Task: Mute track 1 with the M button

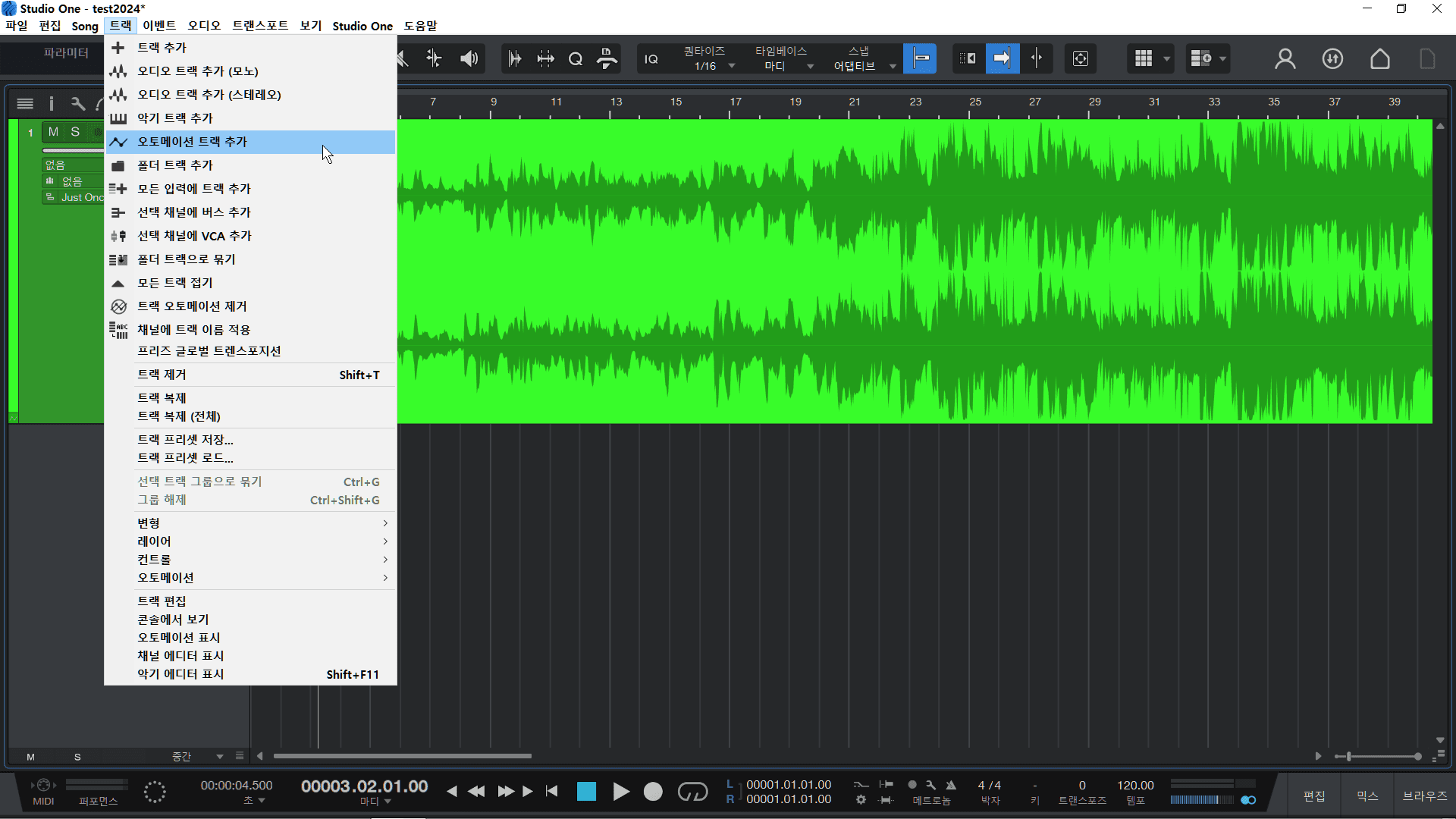Action: click(x=52, y=132)
